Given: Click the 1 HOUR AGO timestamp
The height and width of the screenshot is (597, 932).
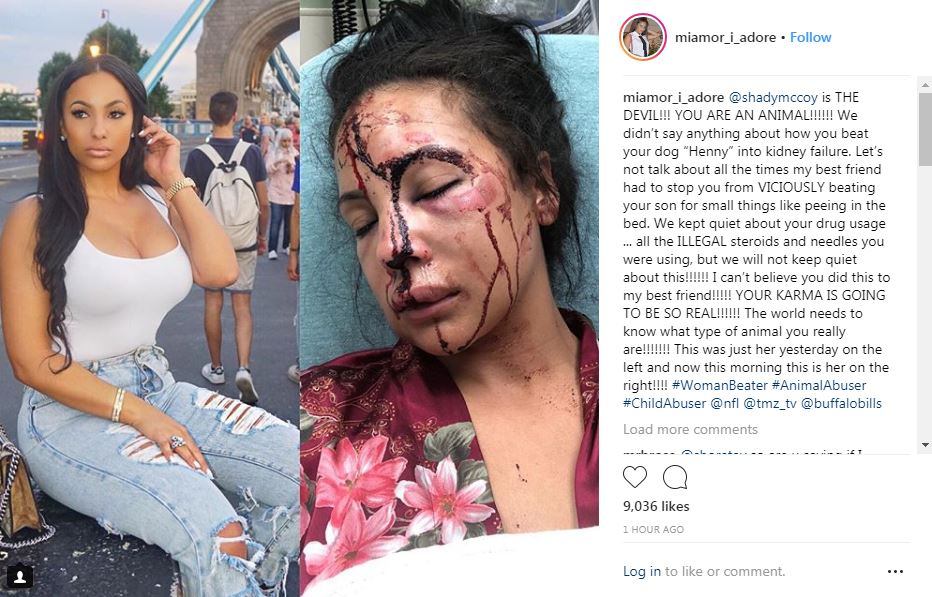Looking at the screenshot, I should point(653,529).
